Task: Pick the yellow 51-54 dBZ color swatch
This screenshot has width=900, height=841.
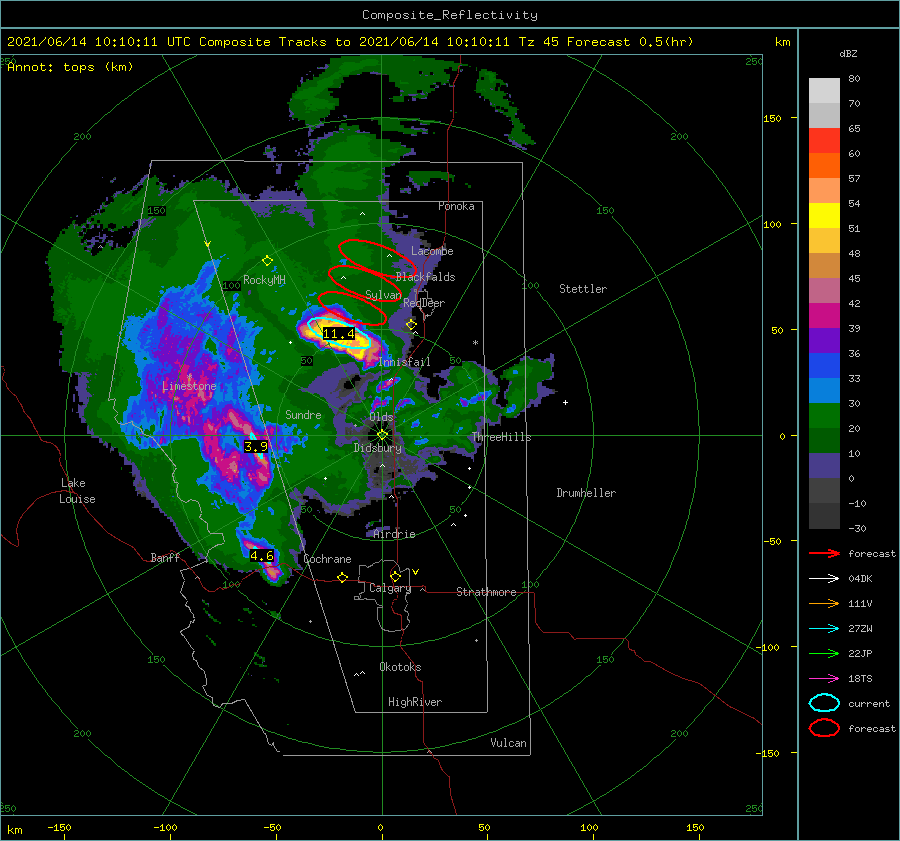Action: (824, 216)
